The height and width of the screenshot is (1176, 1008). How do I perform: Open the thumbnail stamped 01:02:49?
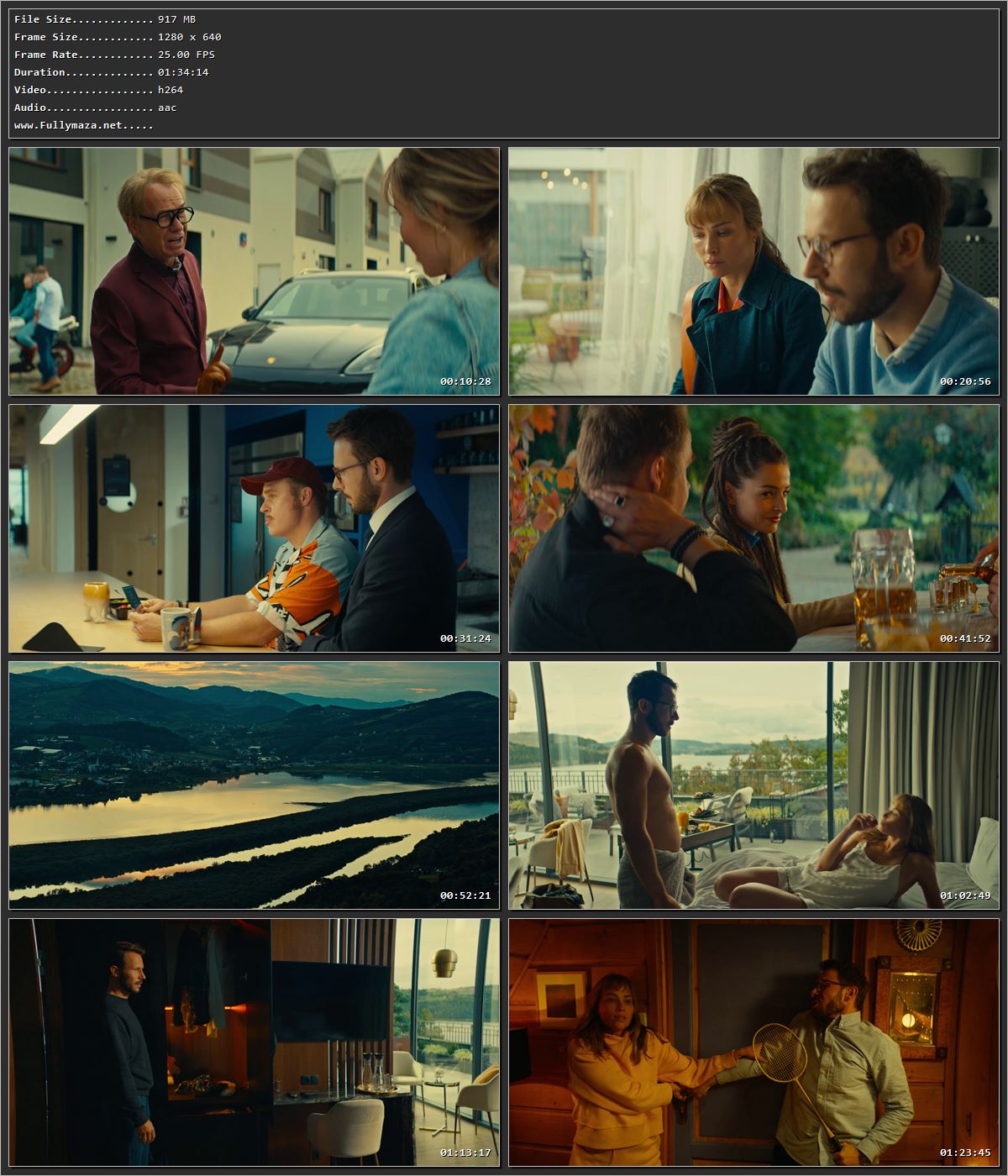[x=753, y=785]
